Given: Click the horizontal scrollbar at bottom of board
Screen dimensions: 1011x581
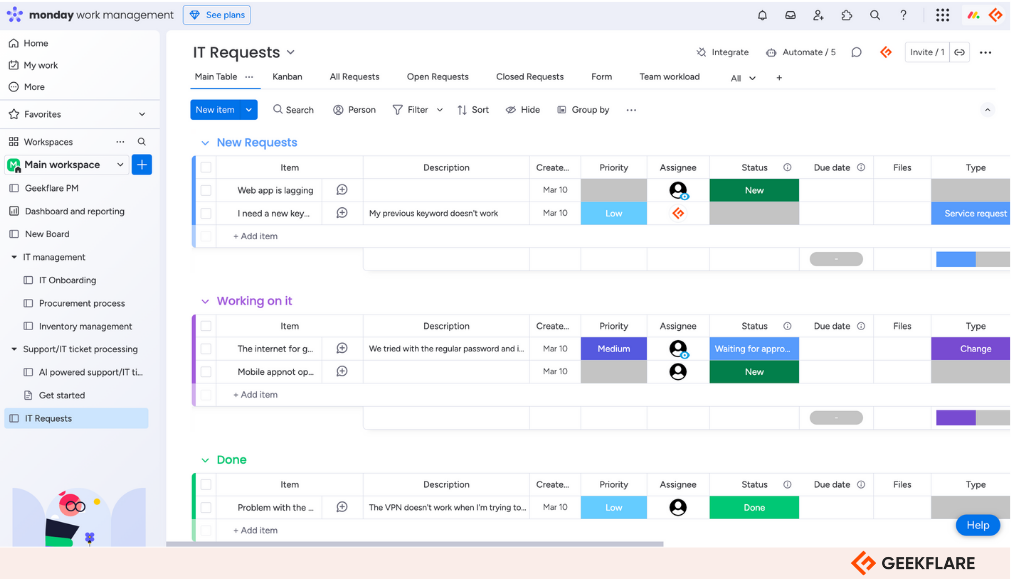Looking at the screenshot, I should (415, 544).
